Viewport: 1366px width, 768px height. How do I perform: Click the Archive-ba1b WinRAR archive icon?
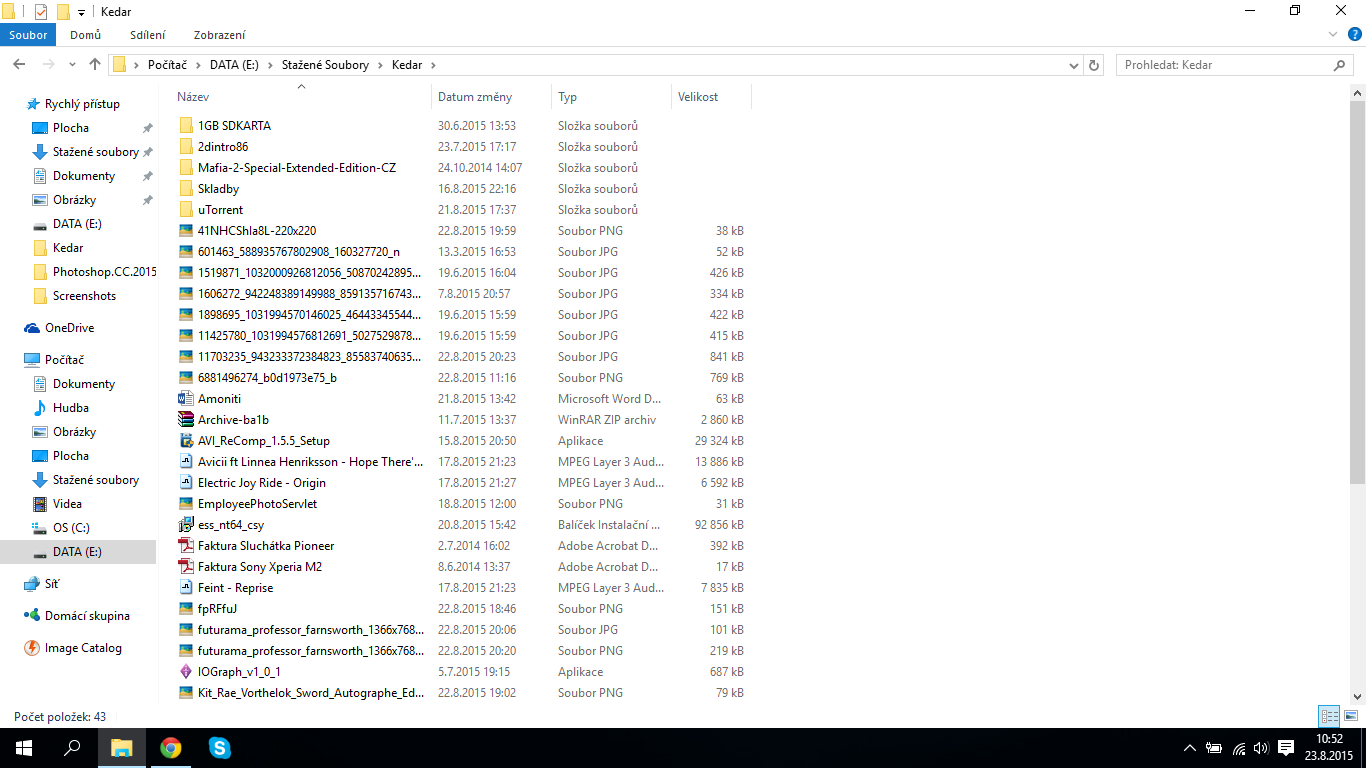pyautogui.click(x=185, y=420)
